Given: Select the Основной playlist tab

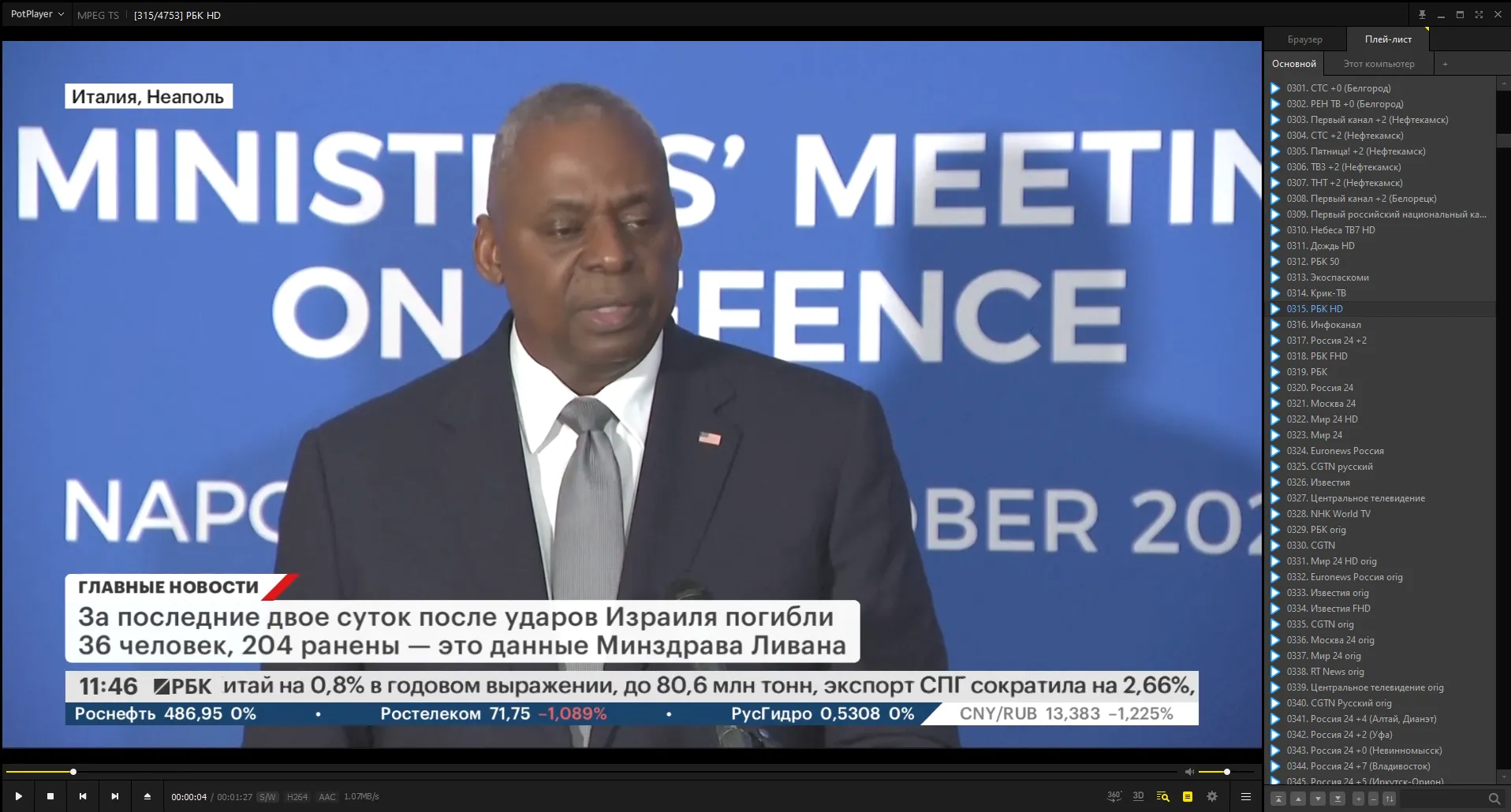Looking at the screenshot, I should 1294,64.
